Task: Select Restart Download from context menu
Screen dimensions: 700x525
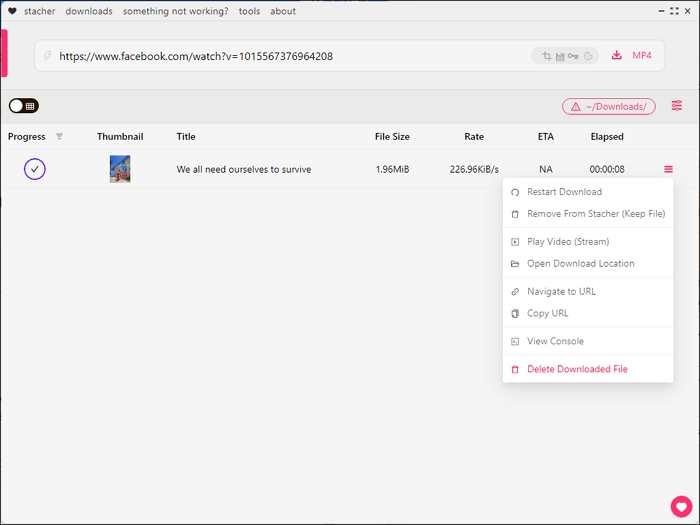Action: tap(564, 192)
